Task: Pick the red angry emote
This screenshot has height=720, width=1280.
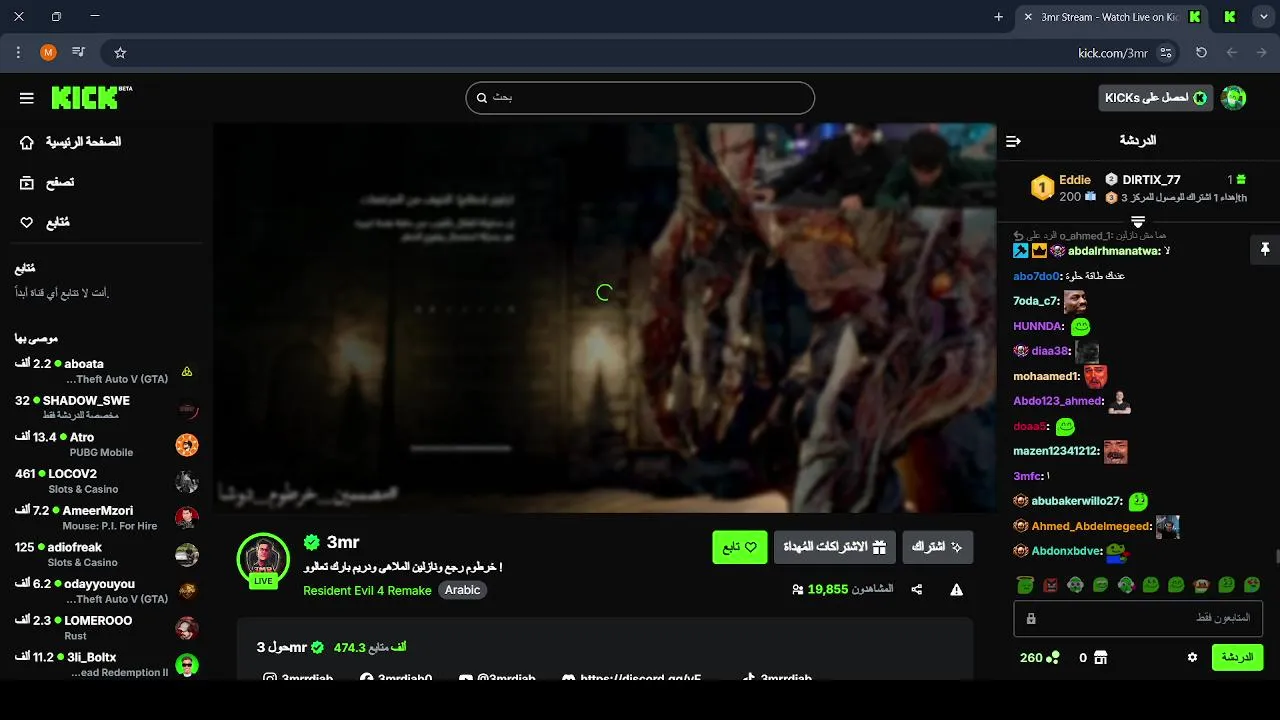Action: (1050, 585)
